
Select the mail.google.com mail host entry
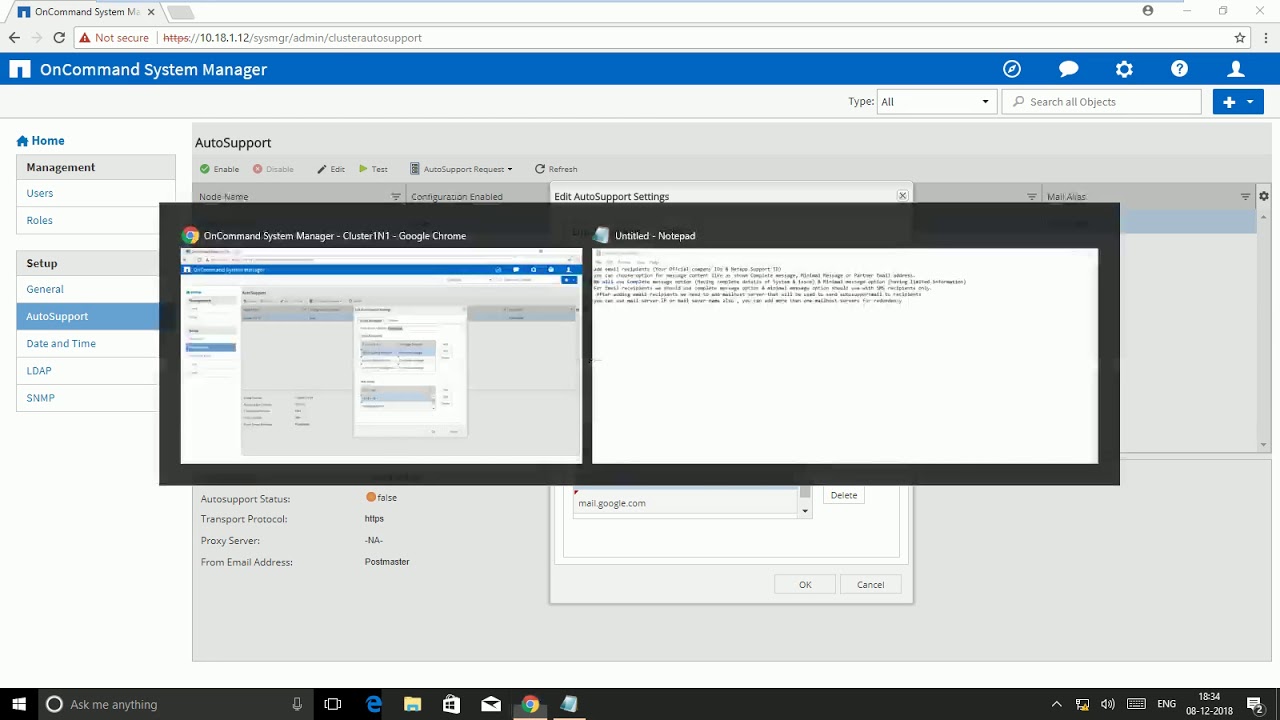[685, 503]
